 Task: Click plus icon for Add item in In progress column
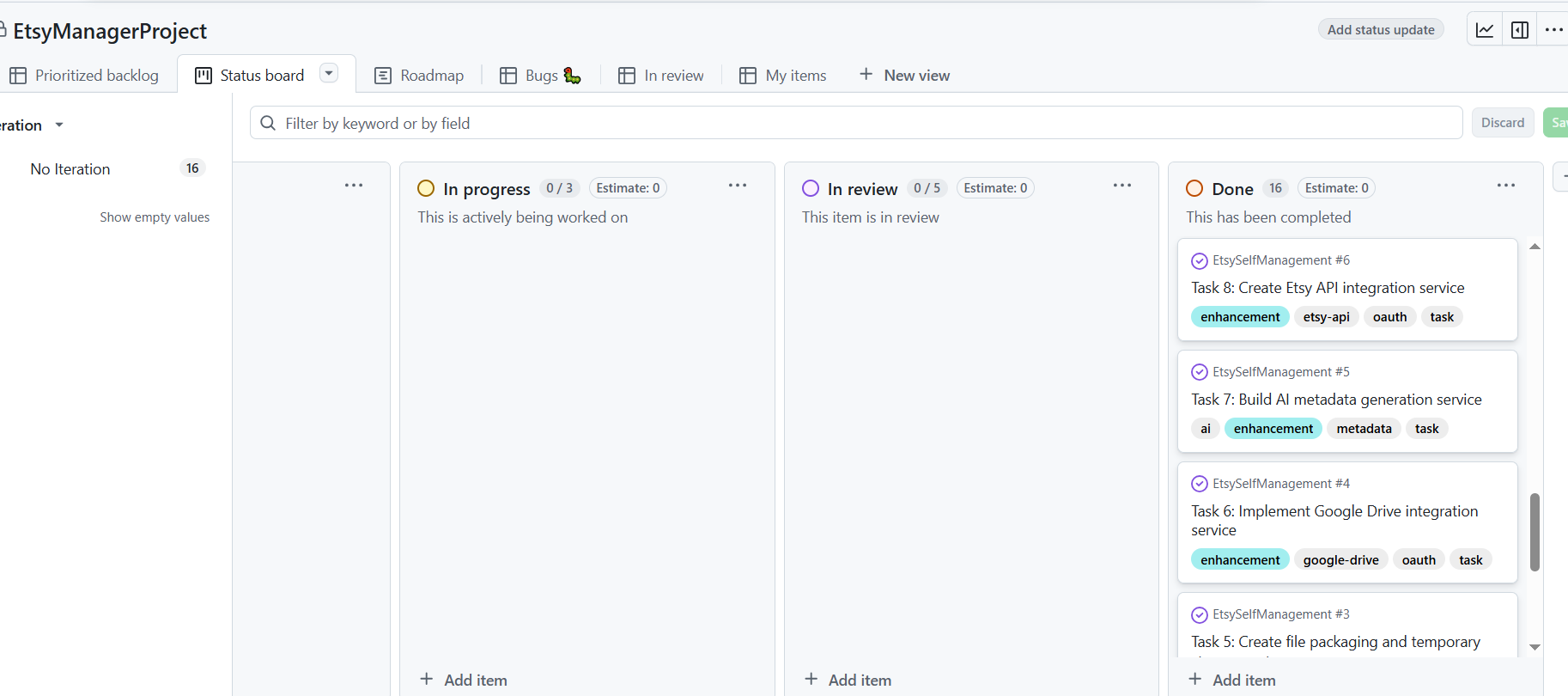pos(427,679)
